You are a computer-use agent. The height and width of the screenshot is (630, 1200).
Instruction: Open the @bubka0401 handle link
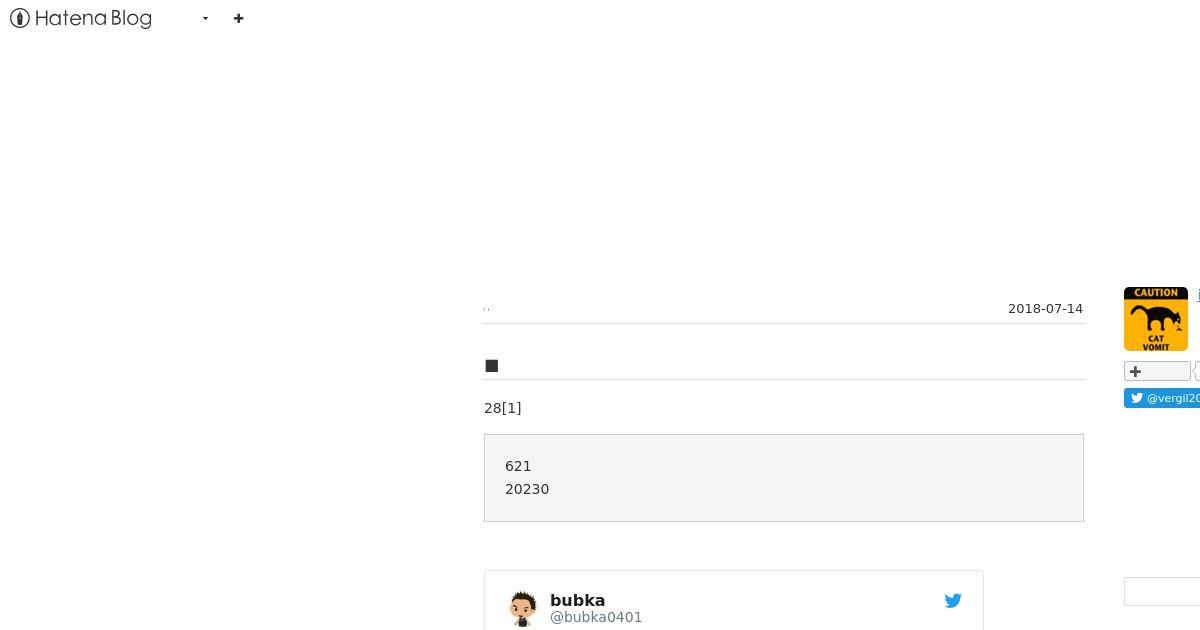coord(596,617)
